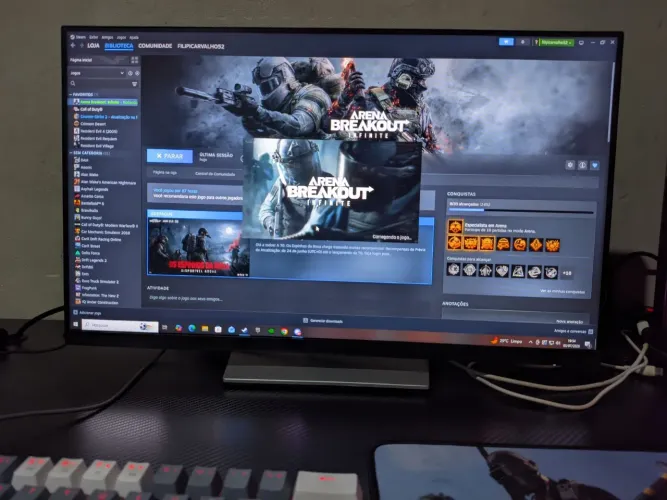This screenshot has height=500, width=667.
Task: Click the Windows taskbar search box
Action: click(120, 326)
